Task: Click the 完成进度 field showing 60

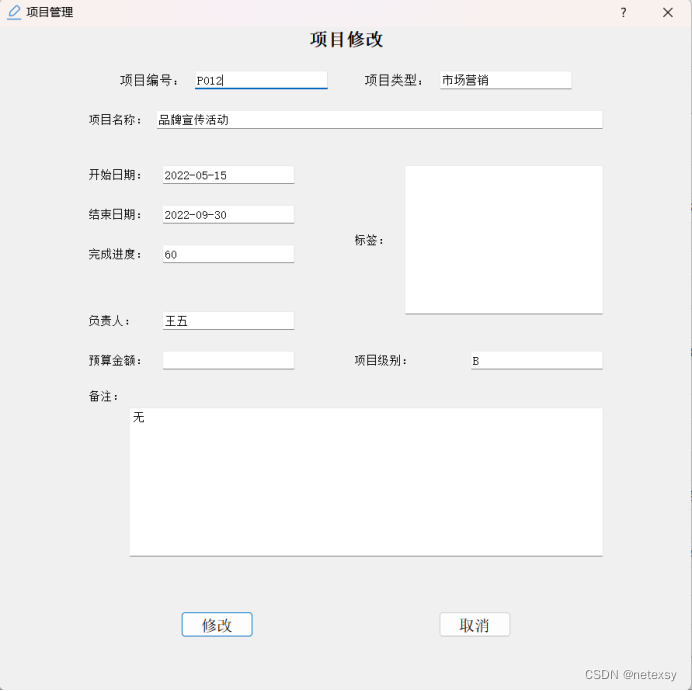Action: click(228, 254)
